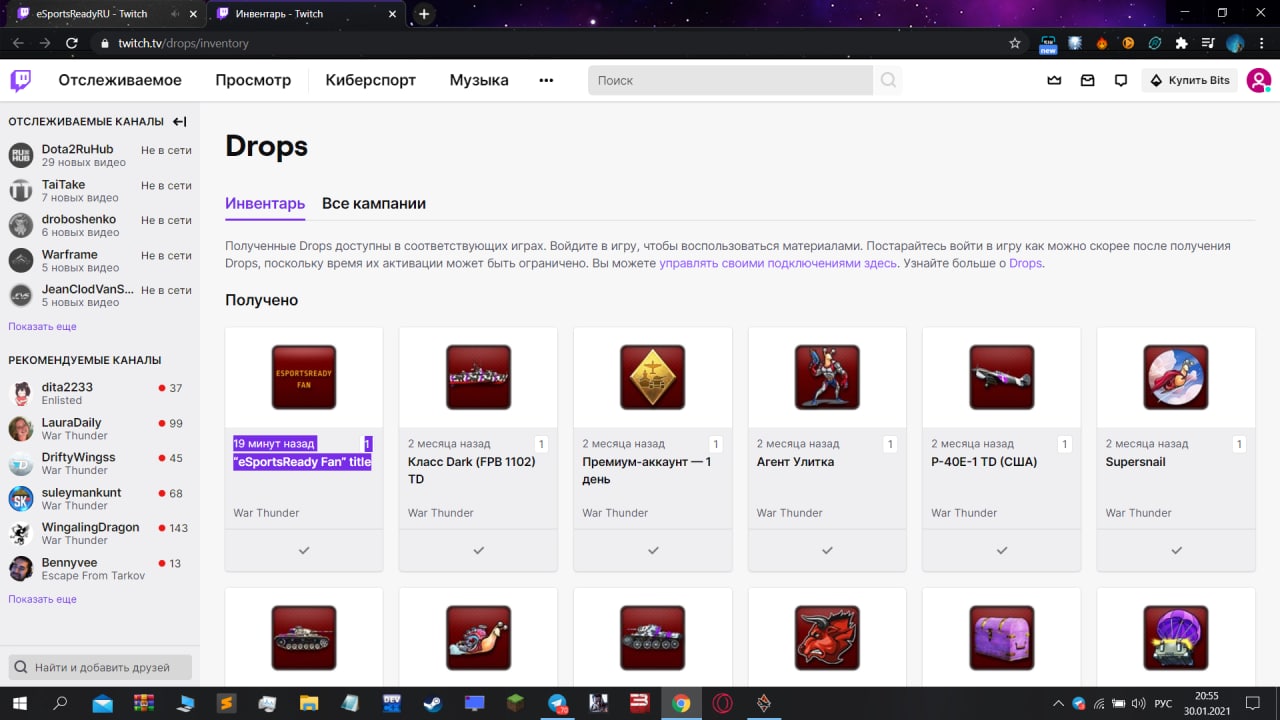The image size is (1280, 720).
Task: Click the Supersnail drop image
Action: point(1176,377)
